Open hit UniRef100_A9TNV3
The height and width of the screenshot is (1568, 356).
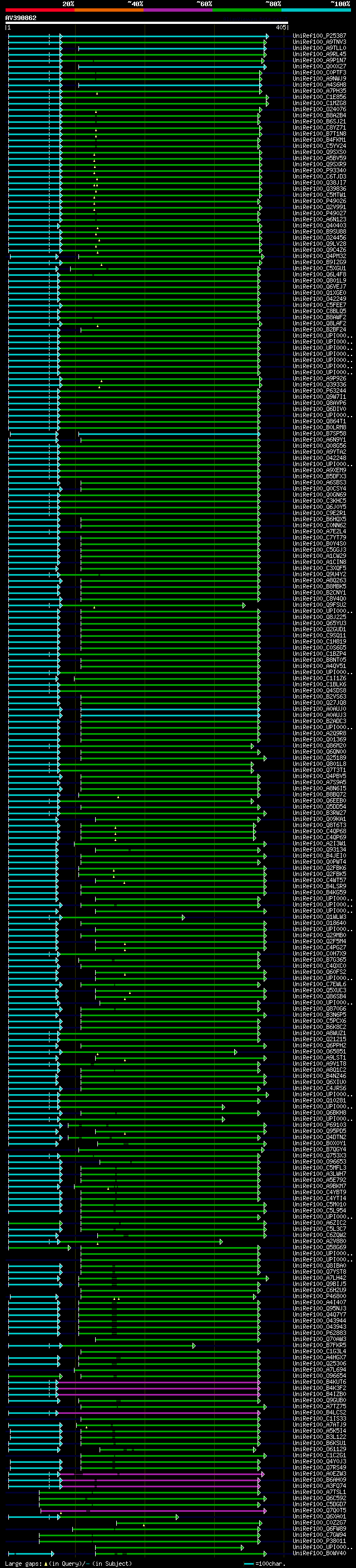pyautogui.click(x=319, y=42)
